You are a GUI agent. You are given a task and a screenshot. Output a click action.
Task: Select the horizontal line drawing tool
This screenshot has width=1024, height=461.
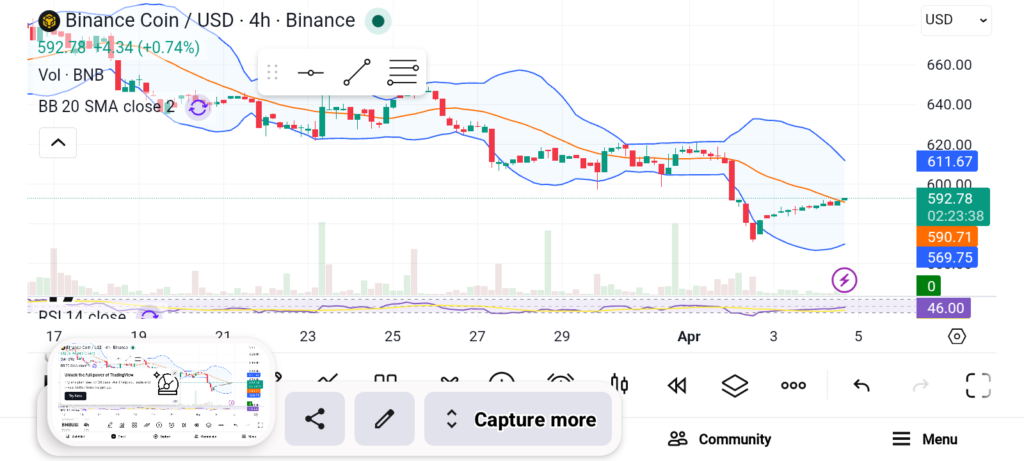(x=311, y=73)
